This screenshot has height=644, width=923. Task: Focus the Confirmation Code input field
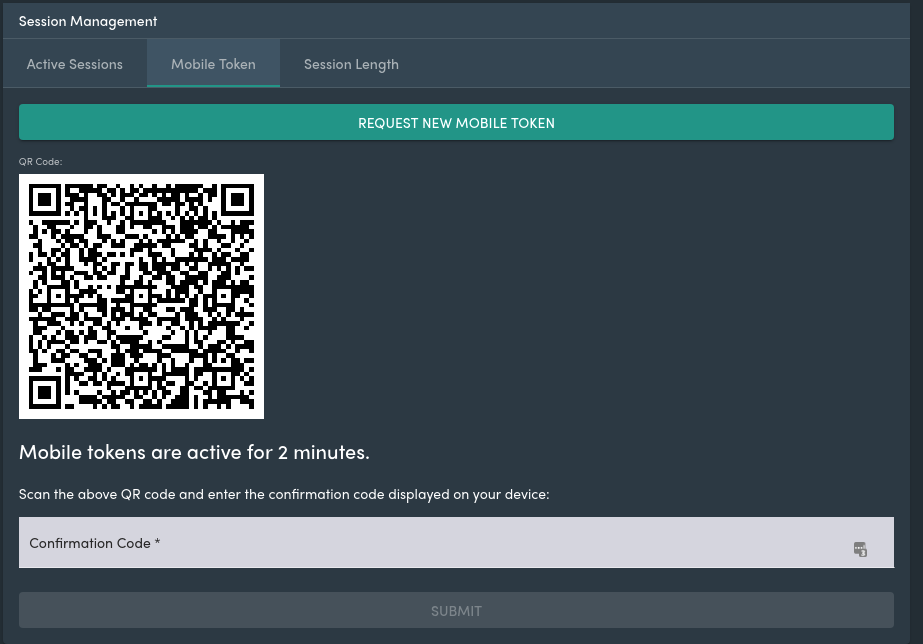point(456,543)
